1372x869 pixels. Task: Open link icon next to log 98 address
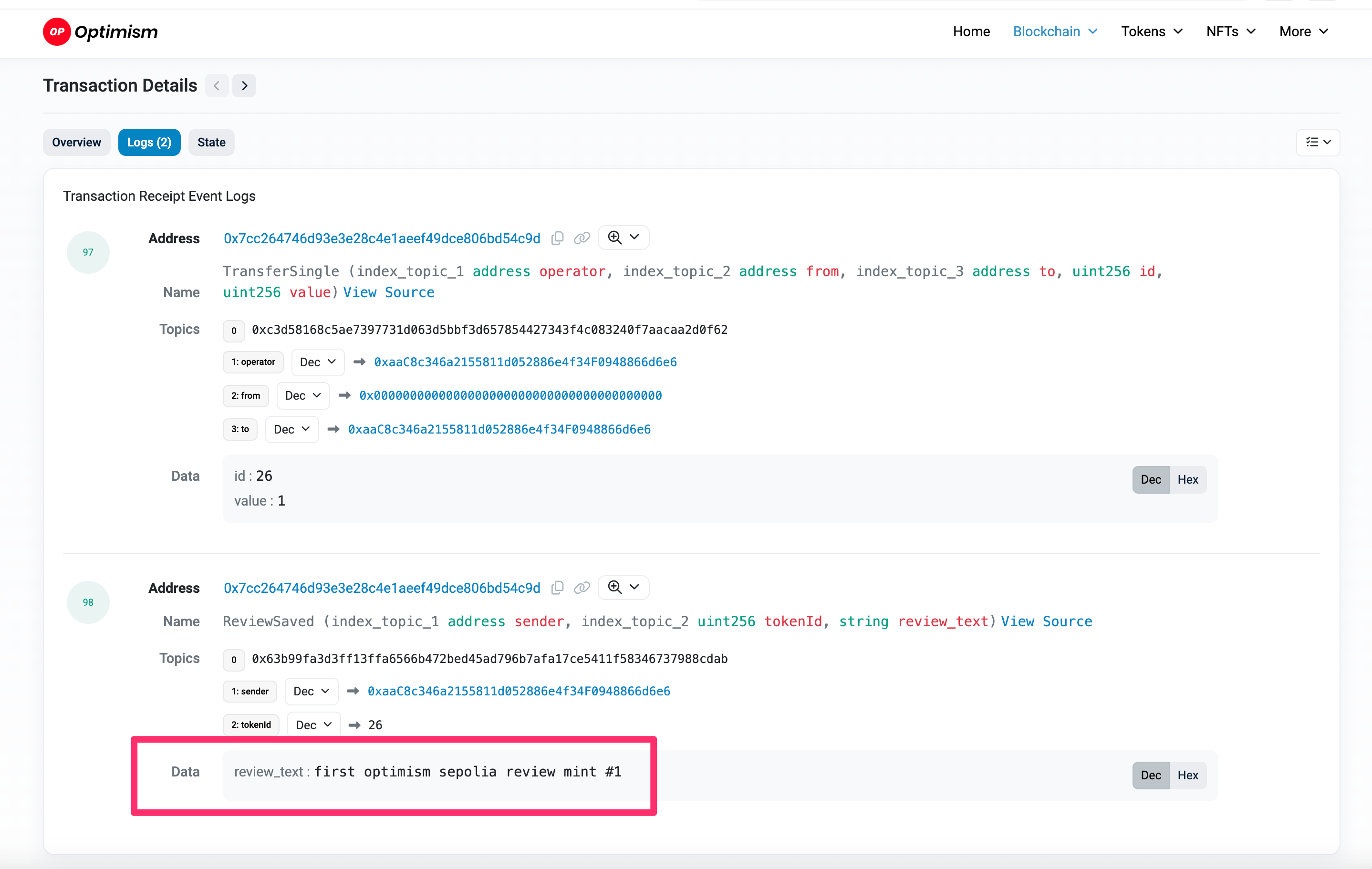point(581,588)
